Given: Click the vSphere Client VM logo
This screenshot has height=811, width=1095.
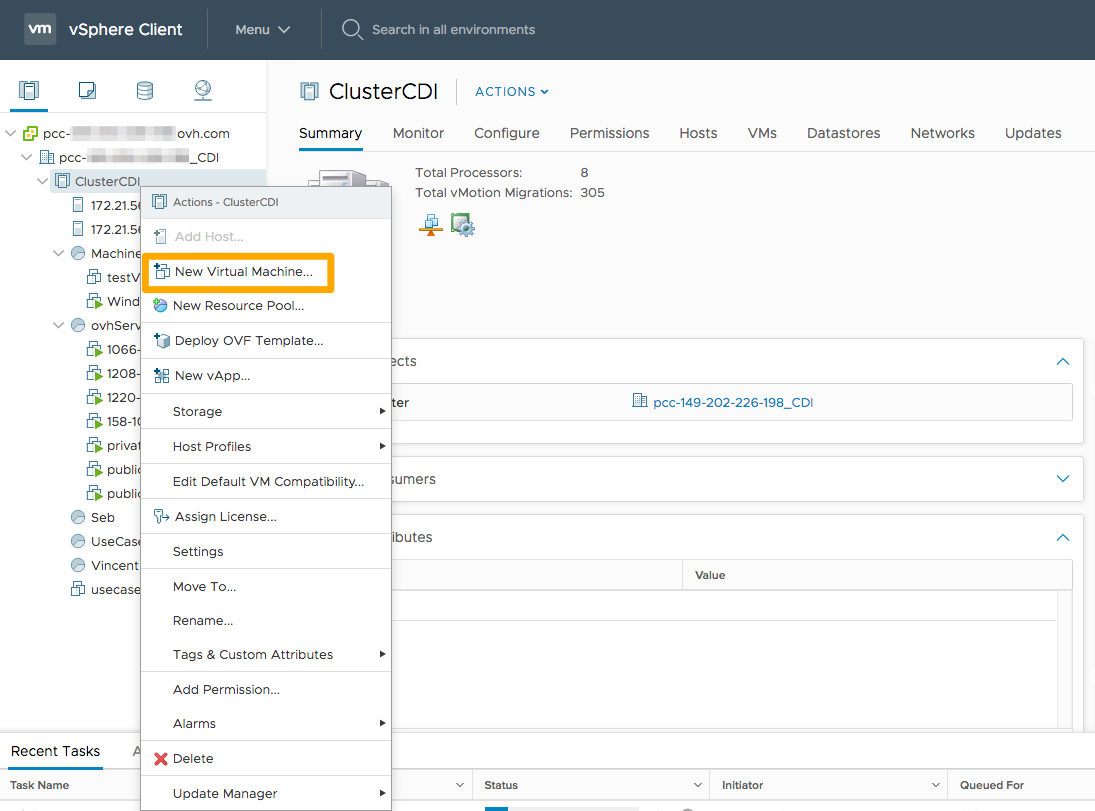Looking at the screenshot, I should coord(40,29).
